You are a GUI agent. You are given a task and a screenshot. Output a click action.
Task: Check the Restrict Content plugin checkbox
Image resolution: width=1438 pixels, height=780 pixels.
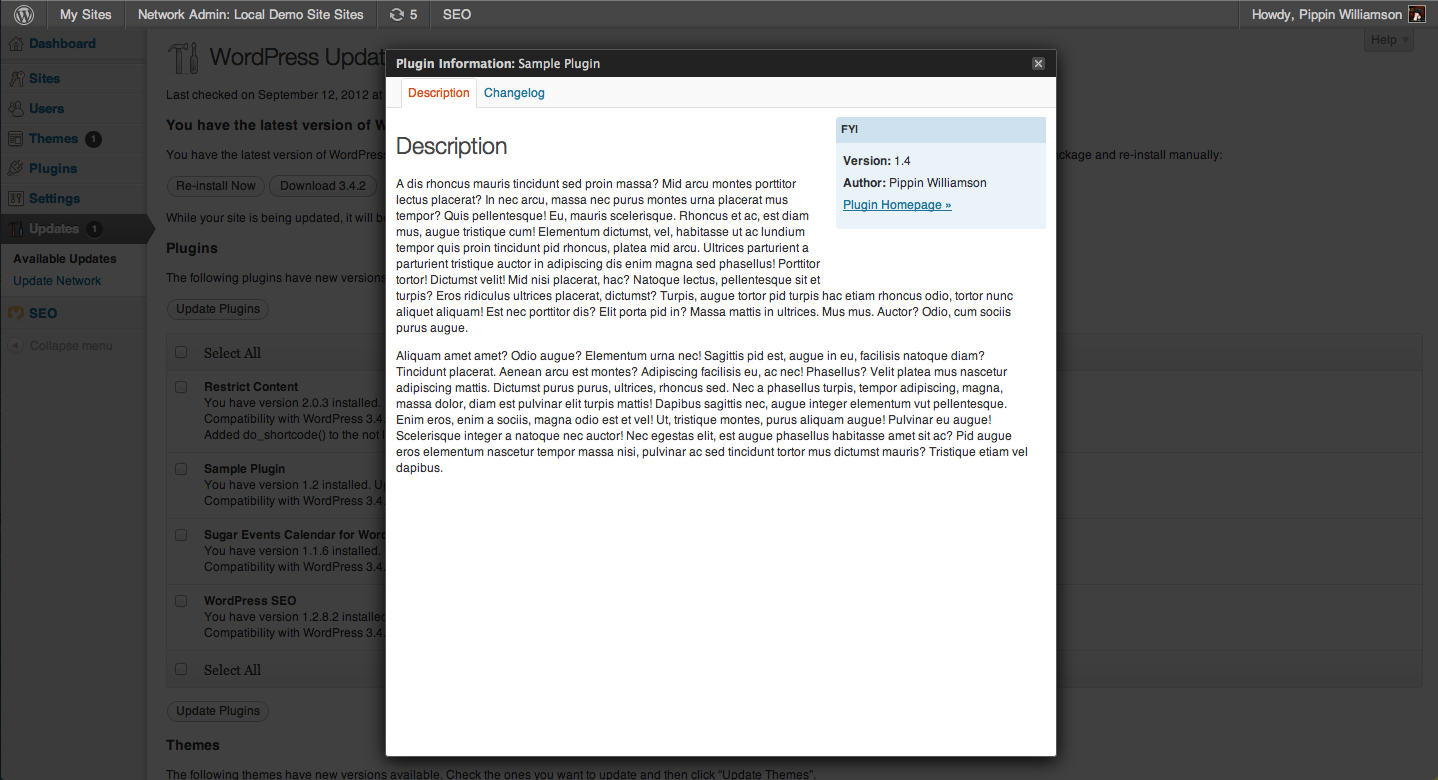(181, 386)
